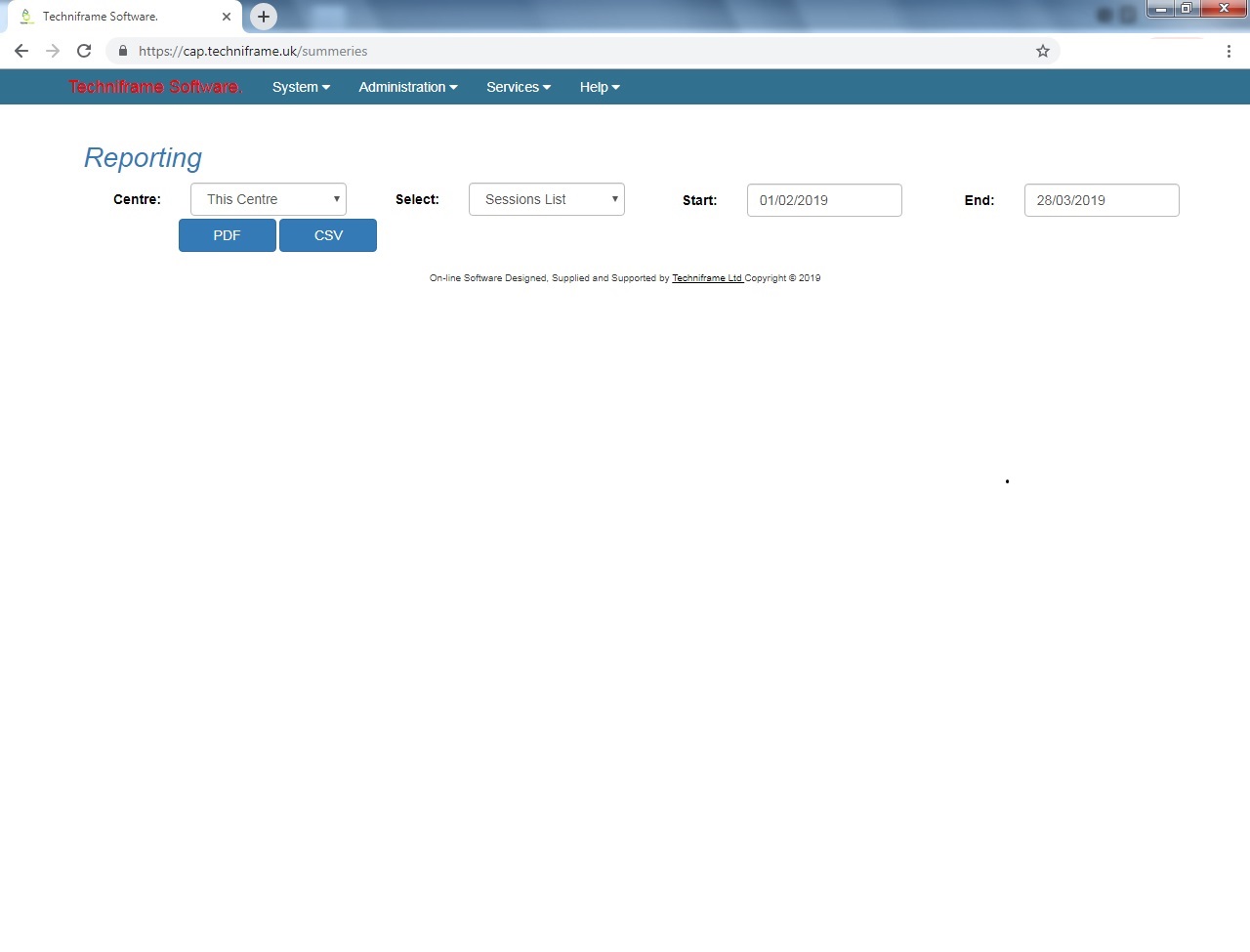This screenshot has width=1250, height=952.
Task: Export the report as CSV
Action: point(328,235)
